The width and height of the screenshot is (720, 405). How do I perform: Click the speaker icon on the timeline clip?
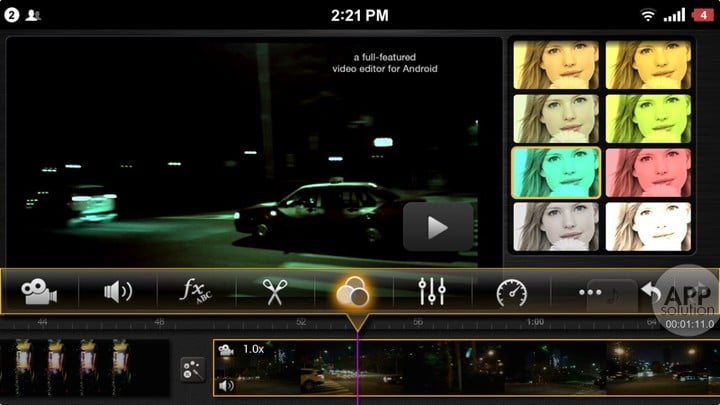tap(226, 385)
